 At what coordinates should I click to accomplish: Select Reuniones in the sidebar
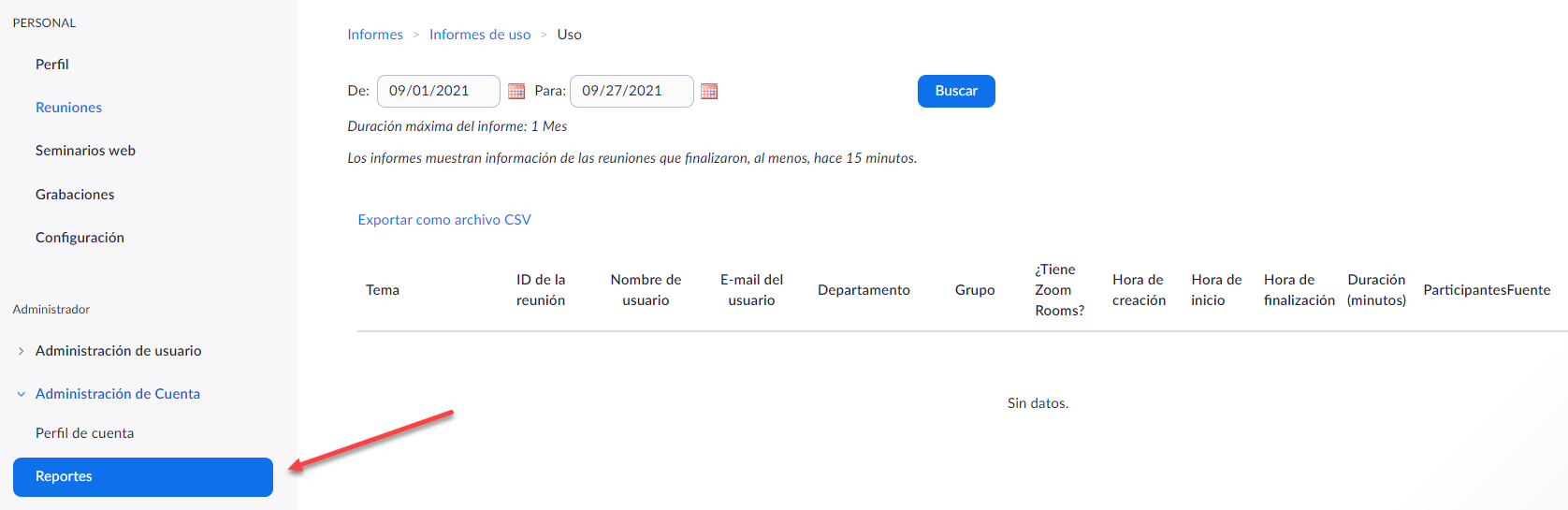click(68, 108)
